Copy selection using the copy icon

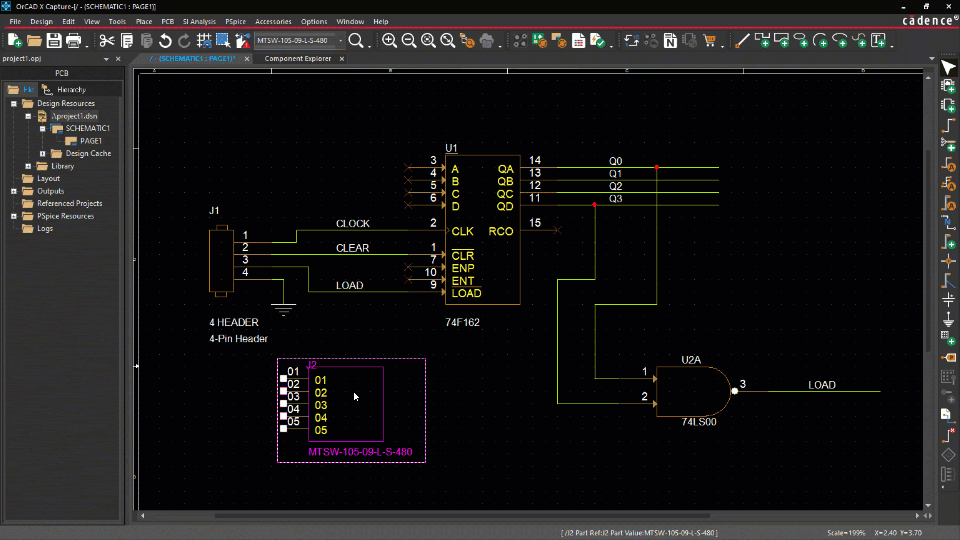(127, 41)
